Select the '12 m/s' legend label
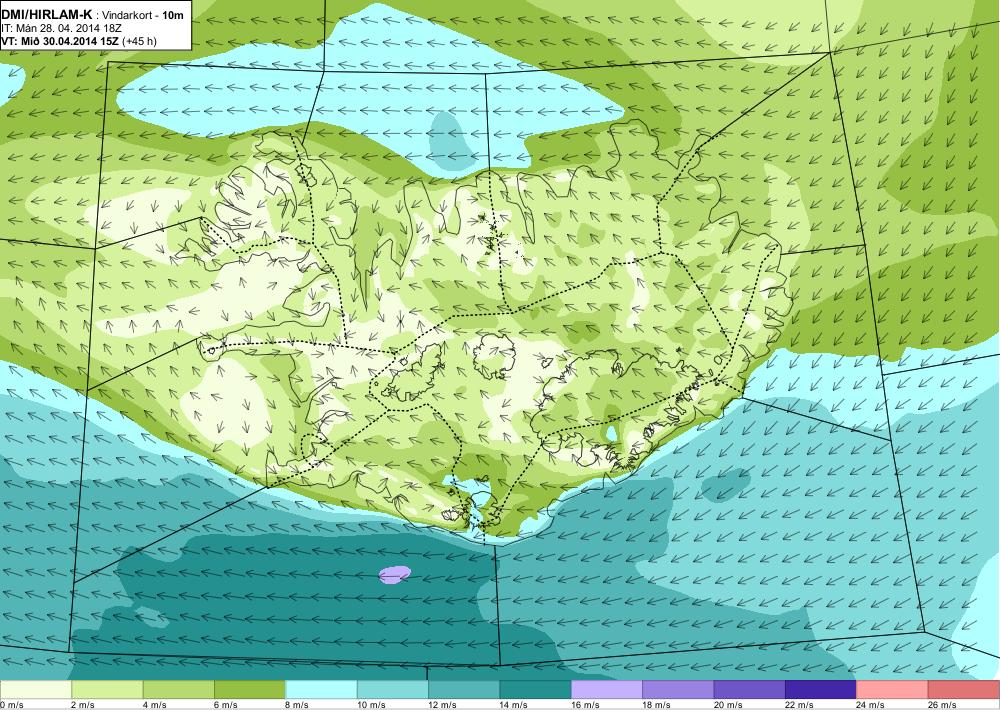Screen dimensions: 1000x710 (x=443, y=704)
